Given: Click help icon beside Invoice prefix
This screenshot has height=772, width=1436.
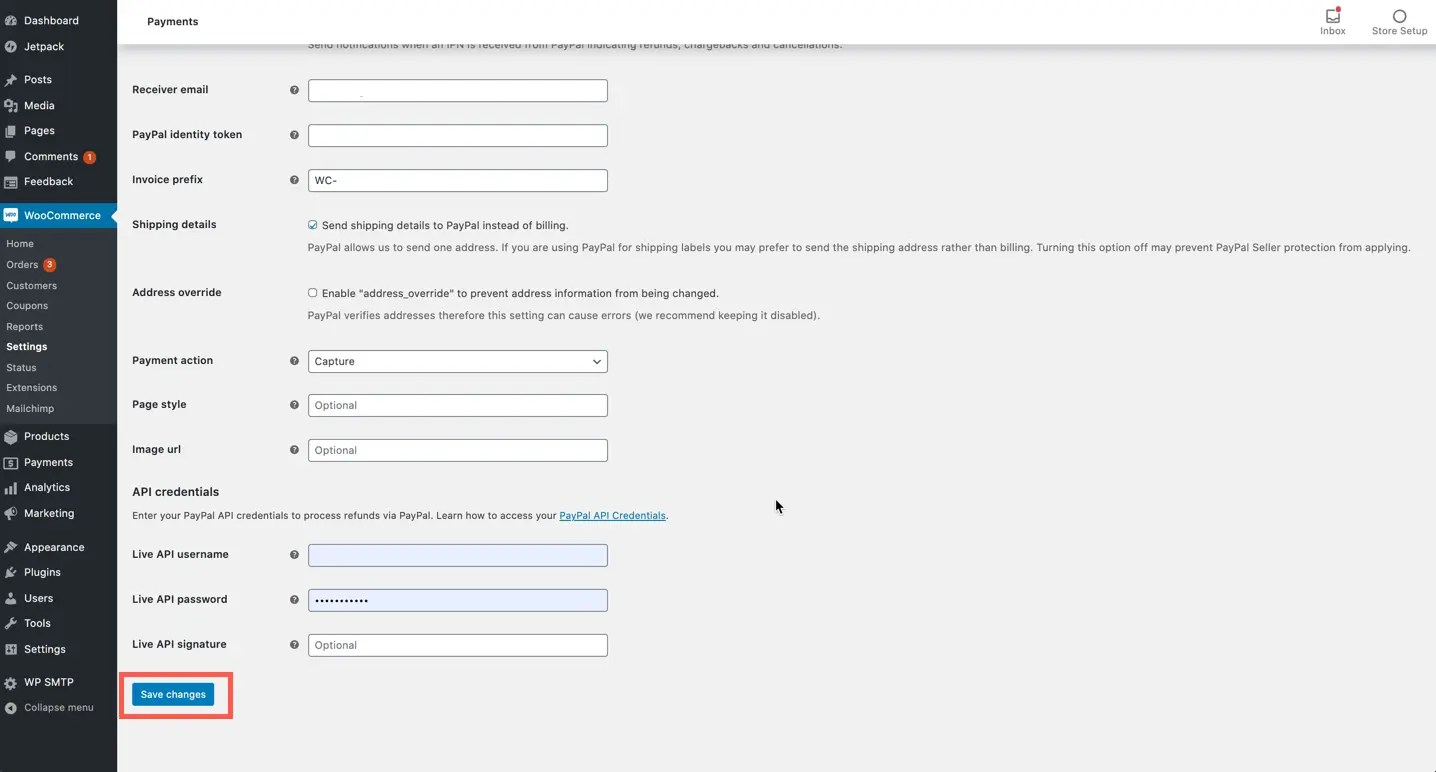Looking at the screenshot, I should 294,180.
